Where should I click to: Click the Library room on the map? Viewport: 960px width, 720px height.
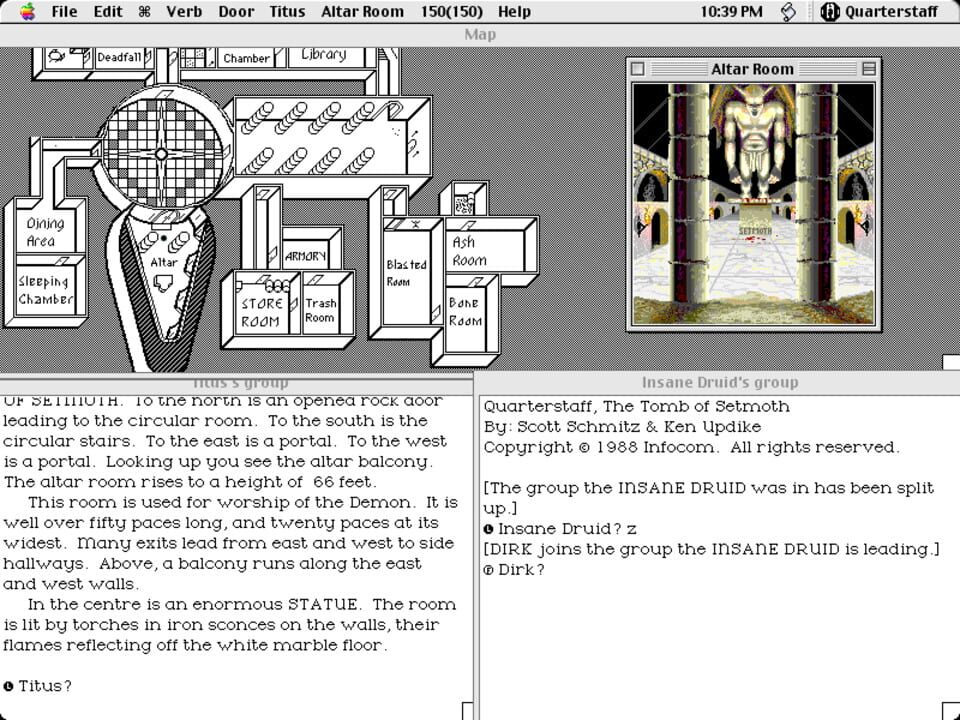(x=322, y=55)
